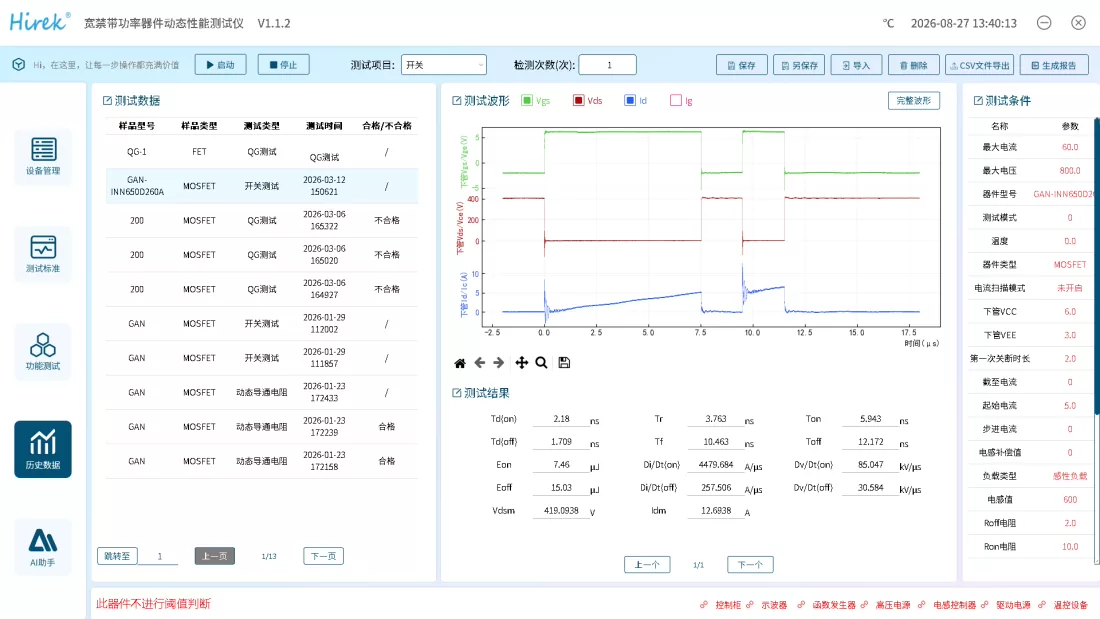
Task: Click the 完整波形 button
Action: [913, 100]
